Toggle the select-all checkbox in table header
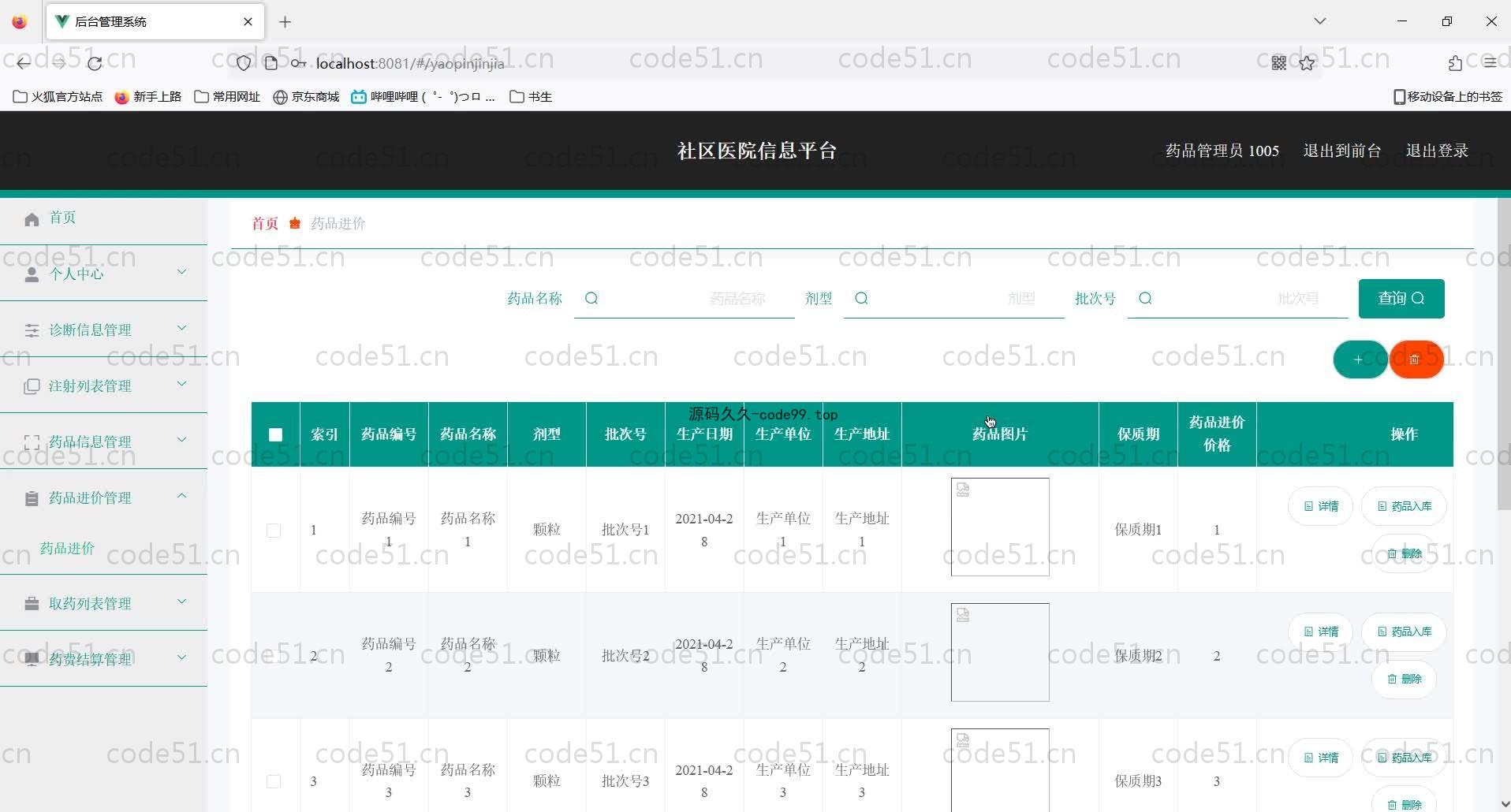The height and width of the screenshot is (812, 1511). [x=275, y=434]
